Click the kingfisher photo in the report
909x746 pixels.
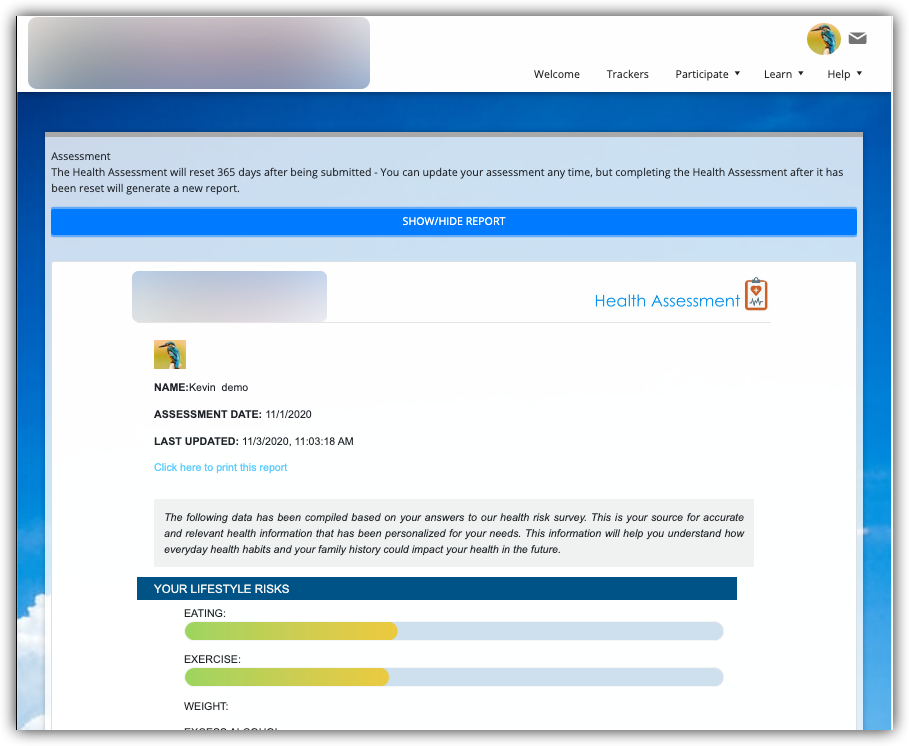tap(170, 354)
